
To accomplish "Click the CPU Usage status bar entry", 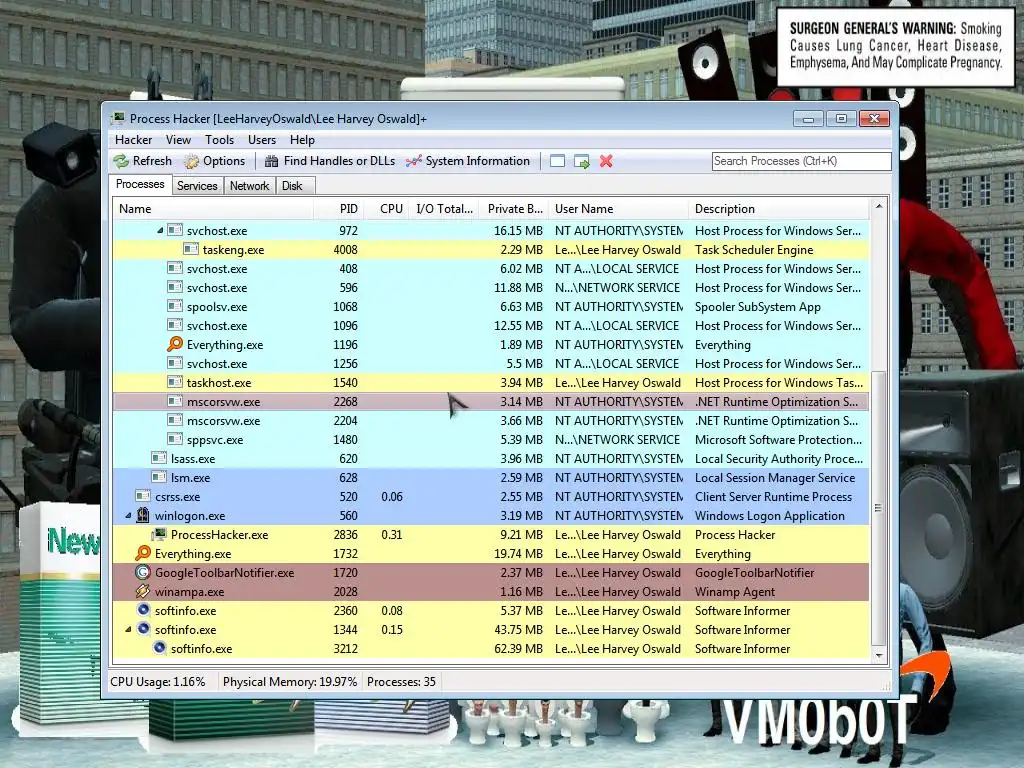I will pyautogui.click(x=158, y=681).
